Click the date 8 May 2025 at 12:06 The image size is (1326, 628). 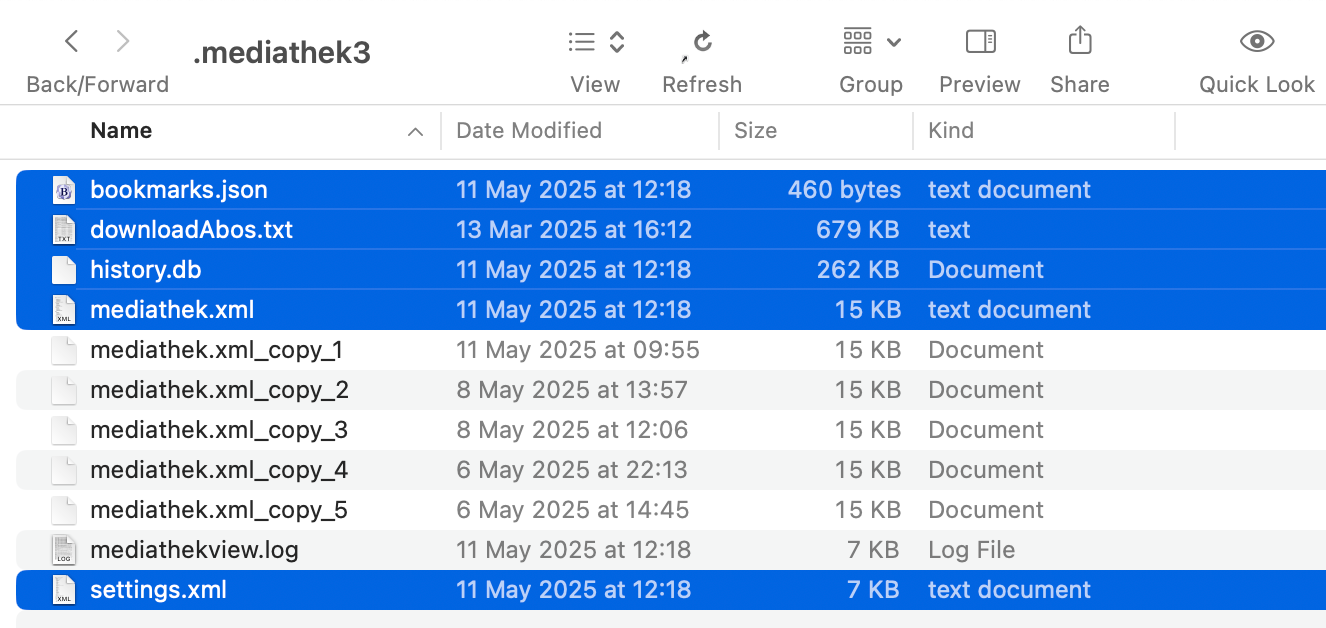tap(572, 430)
